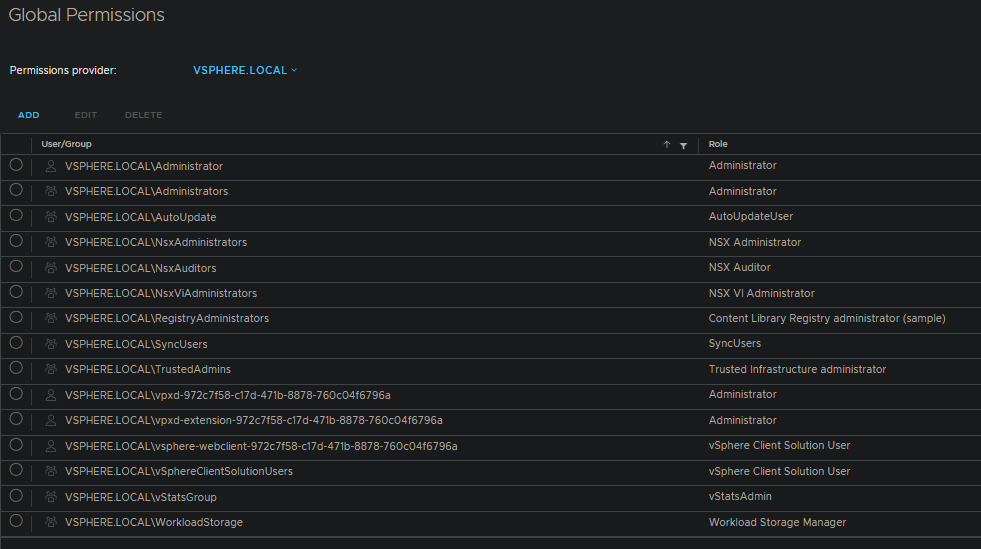The width and height of the screenshot is (981, 549).
Task: Click the group icon next to NsxAuditors
Action: (51, 268)
